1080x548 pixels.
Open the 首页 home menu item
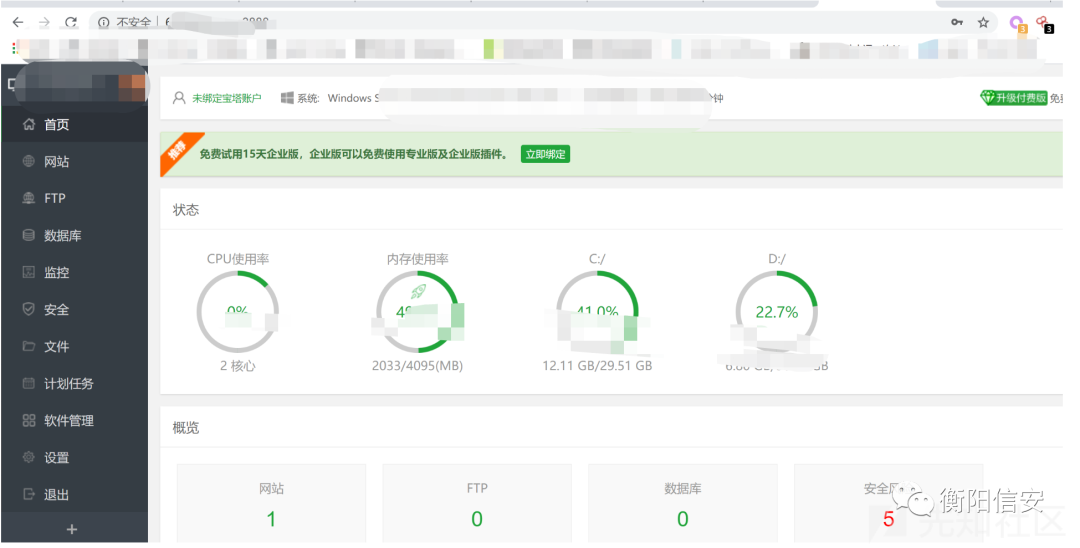pos(74,125)
